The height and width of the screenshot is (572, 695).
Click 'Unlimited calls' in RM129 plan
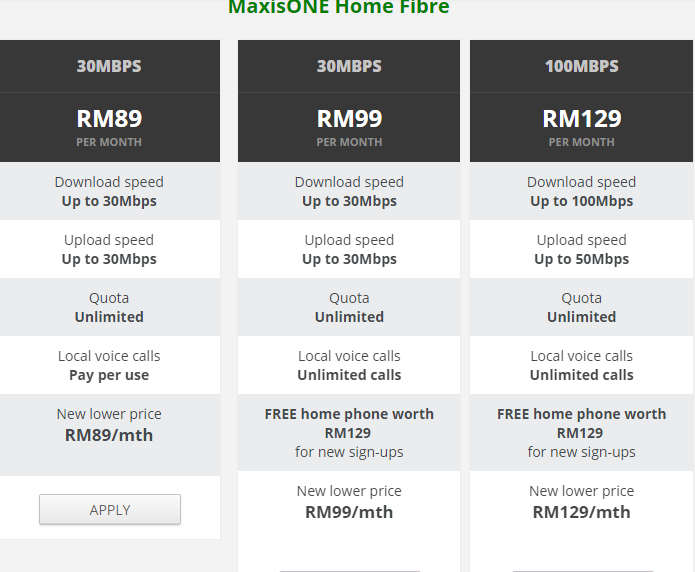click(582, 375)
